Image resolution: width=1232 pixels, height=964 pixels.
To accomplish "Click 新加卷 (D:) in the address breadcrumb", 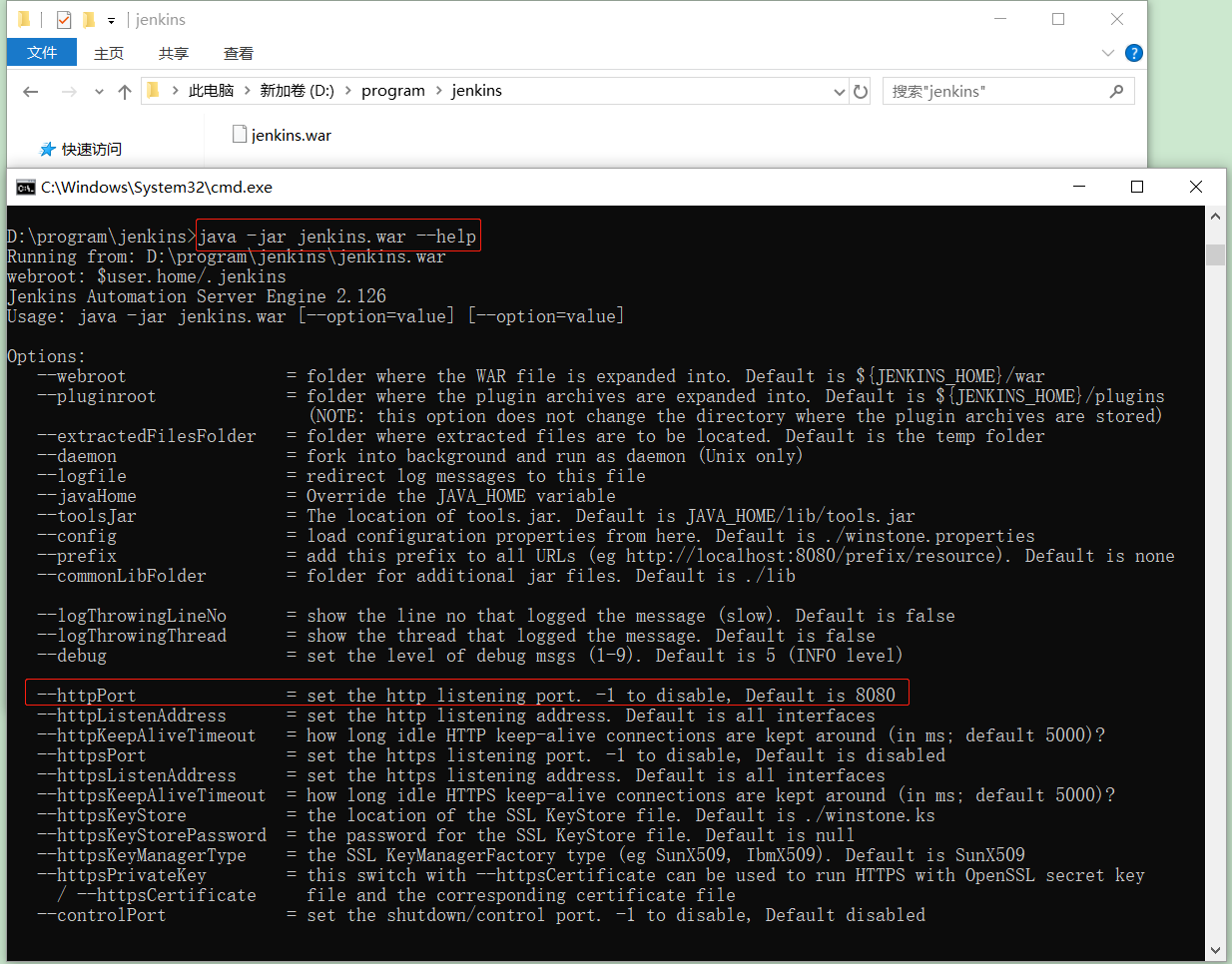I will tap(297, 91).
